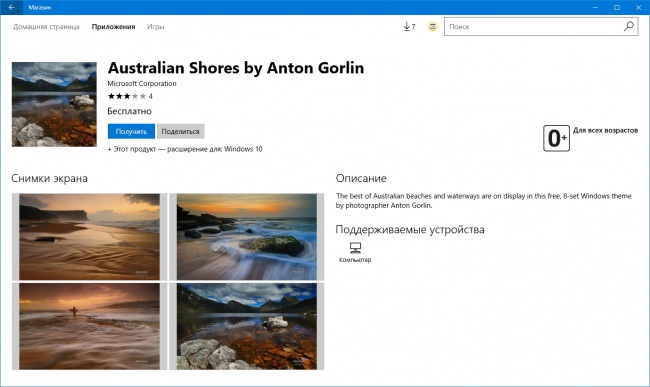Focus the Поиск search field
Image resolution: width=650 pixels, height=387 pixels.
pyautogui.click(x=534, y=27)
